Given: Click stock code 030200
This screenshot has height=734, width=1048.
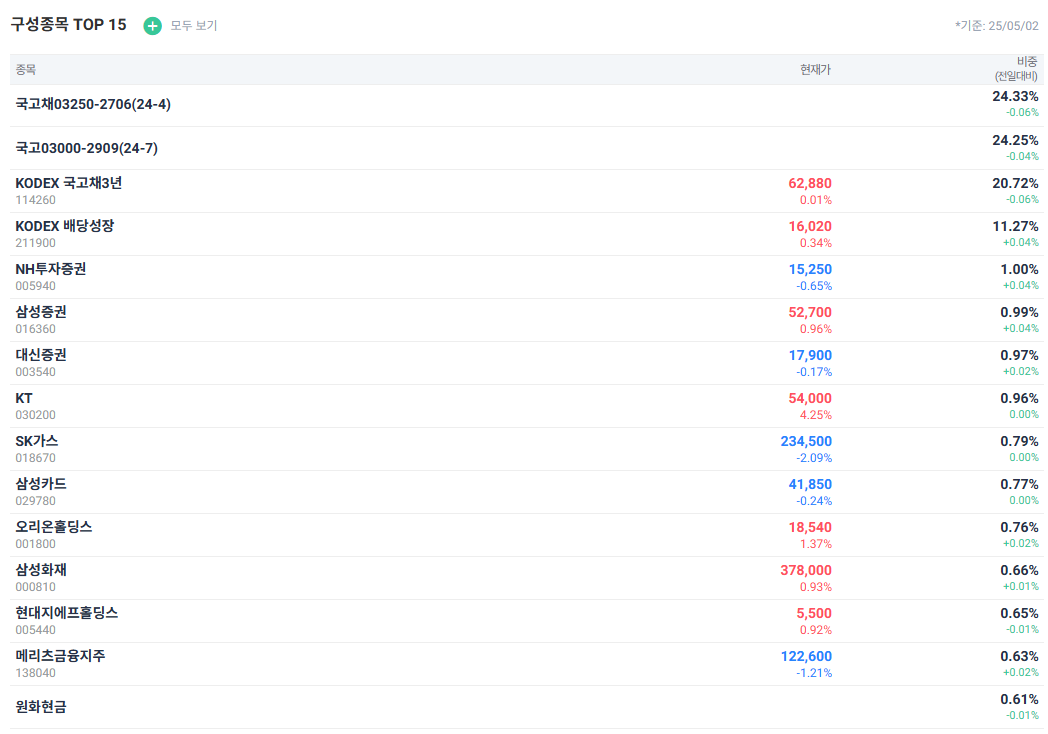Looking at the screenshot, I should (35, 415).
